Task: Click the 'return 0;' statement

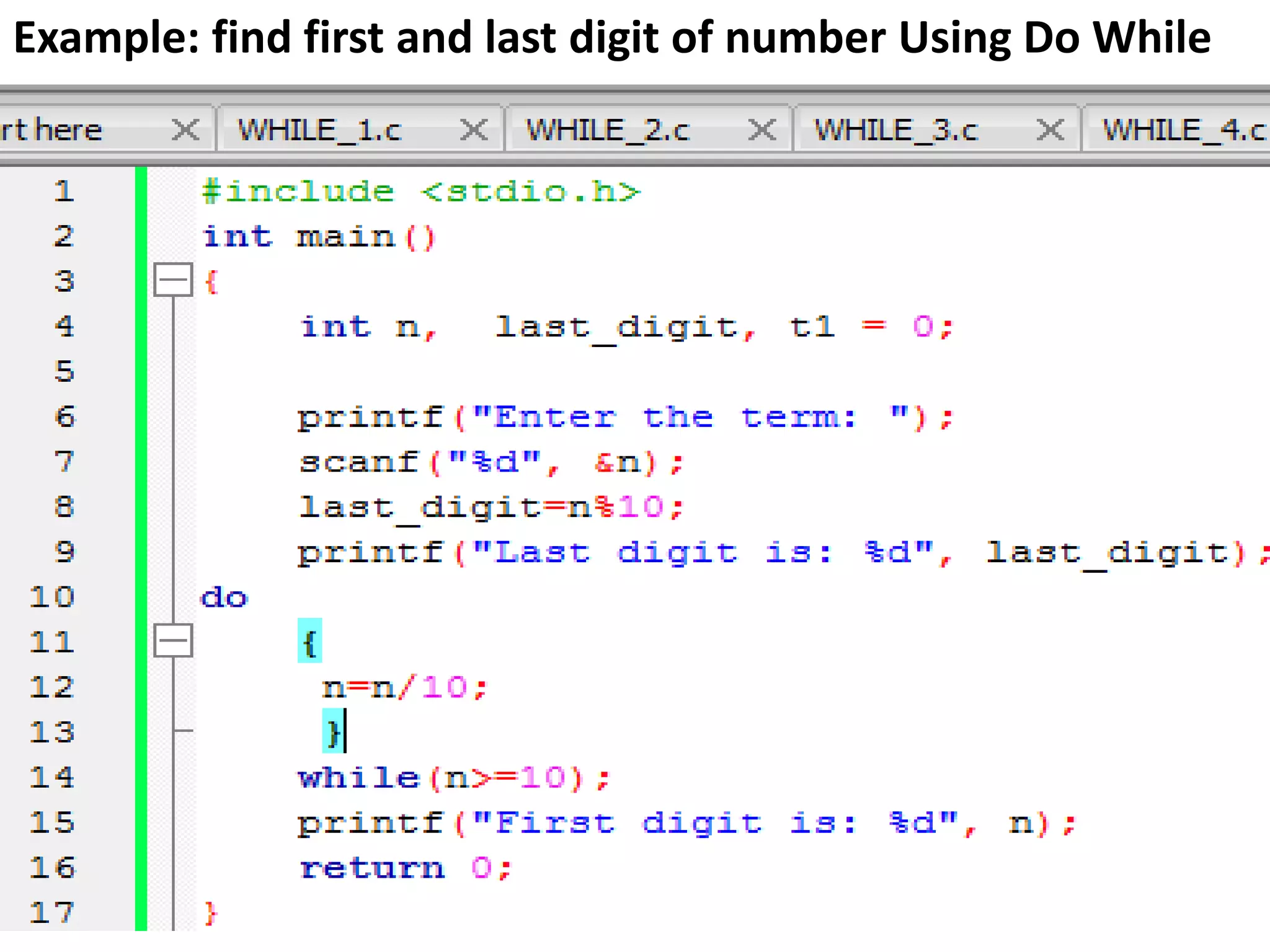Action: pos(405,868)
